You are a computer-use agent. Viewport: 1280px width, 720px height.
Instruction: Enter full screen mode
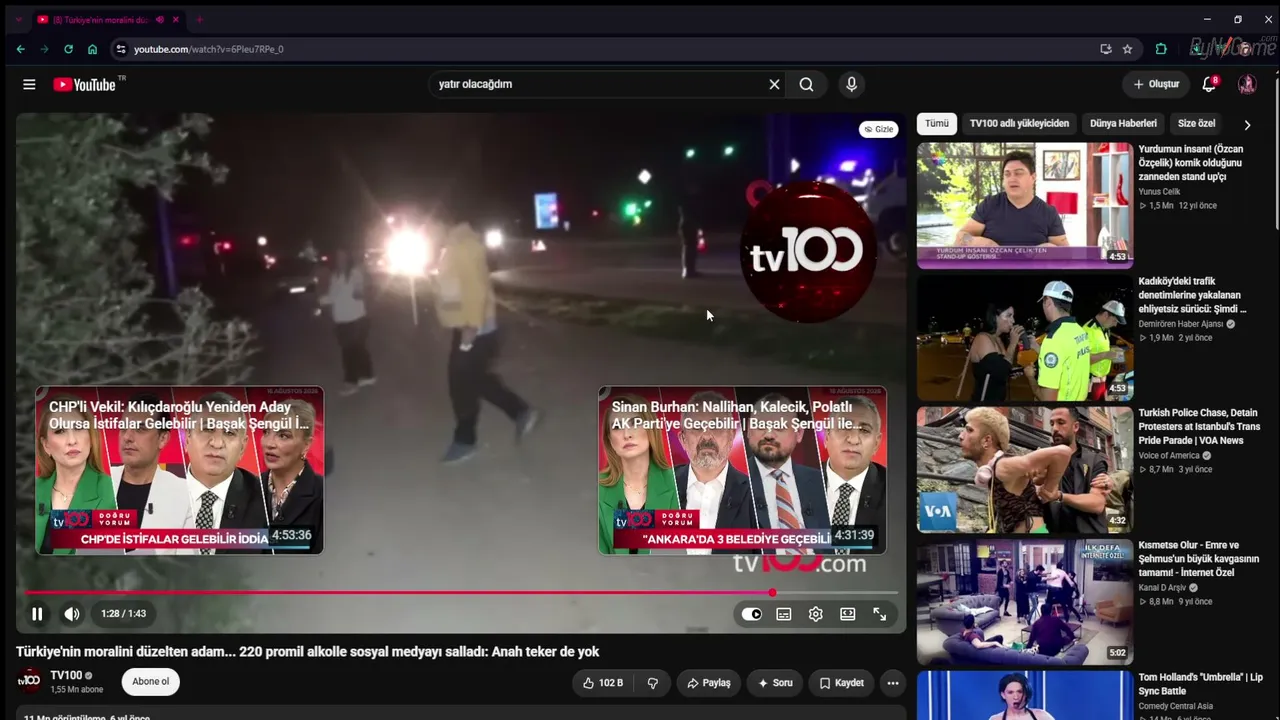pyautogui.click(x=880, y=614)
